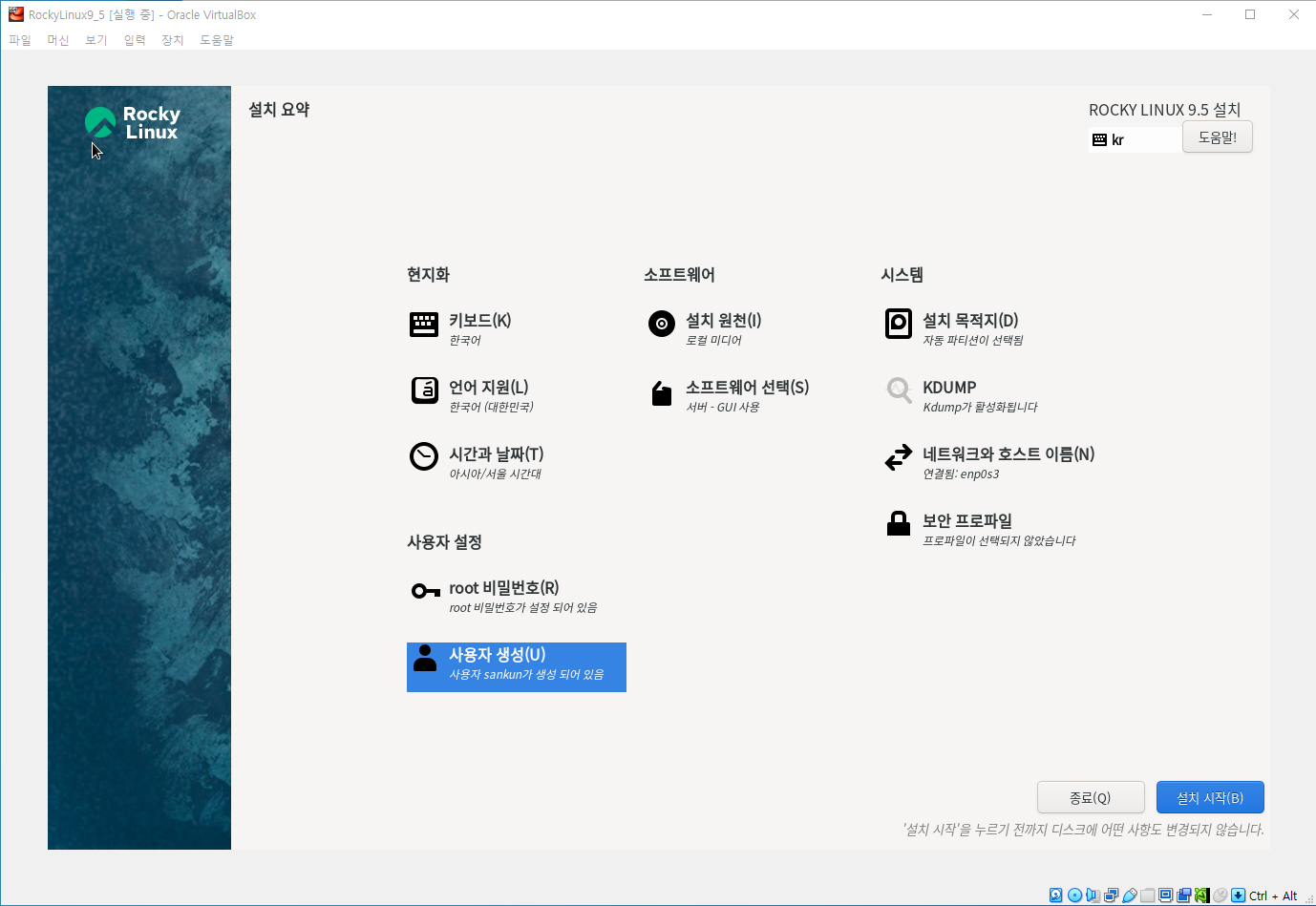The image size is (1316, 906).
Task: Click VirtualBox display status icon
Action: (1165, 895)
